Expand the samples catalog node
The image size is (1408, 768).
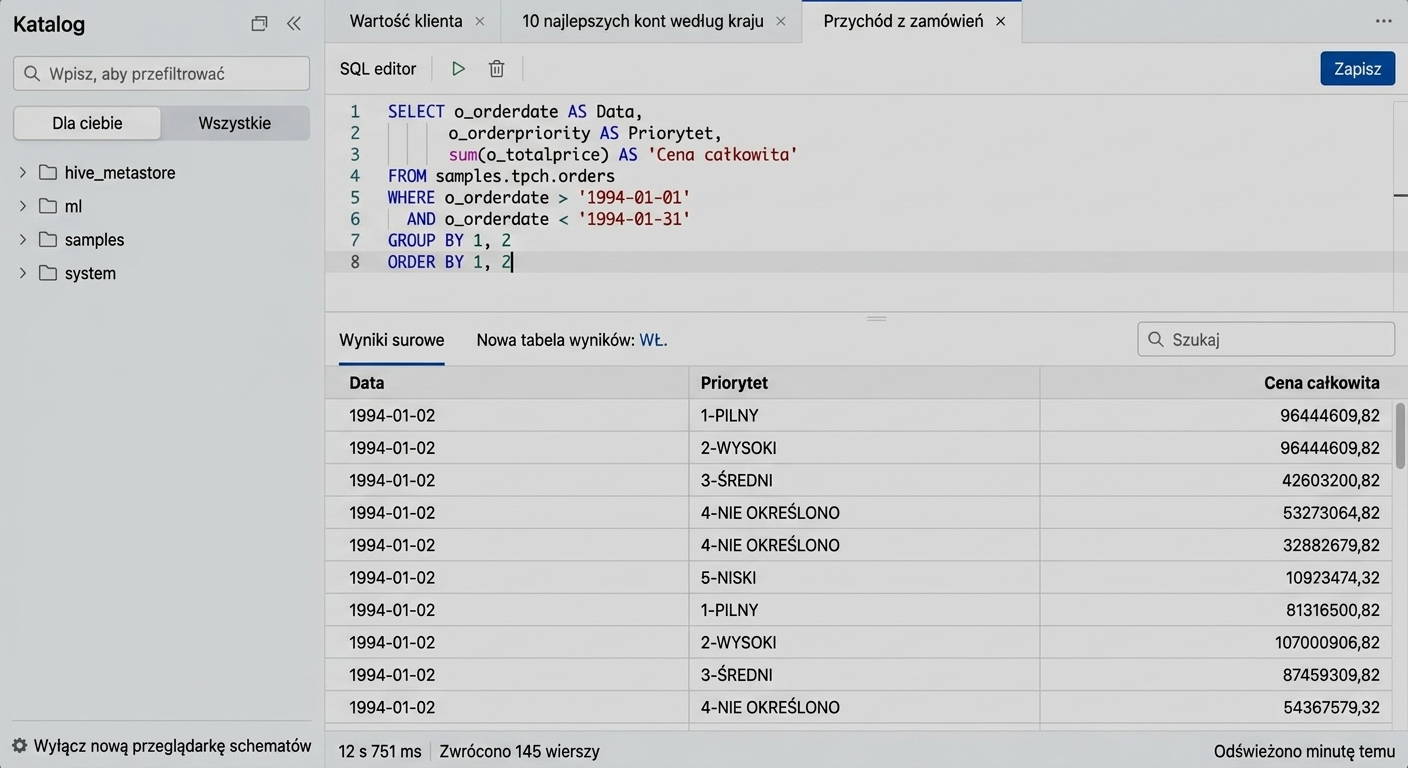click(x=23, y=239)
